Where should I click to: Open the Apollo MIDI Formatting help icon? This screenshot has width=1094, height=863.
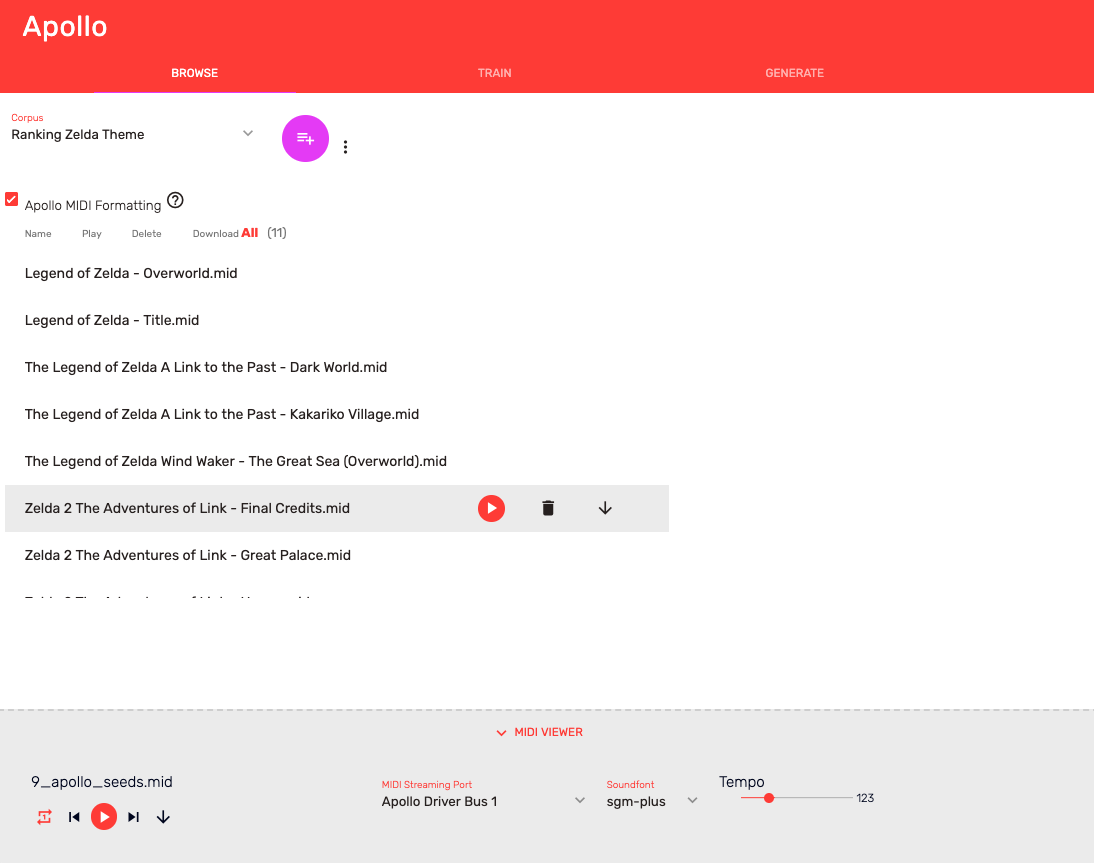click(175, 200)
